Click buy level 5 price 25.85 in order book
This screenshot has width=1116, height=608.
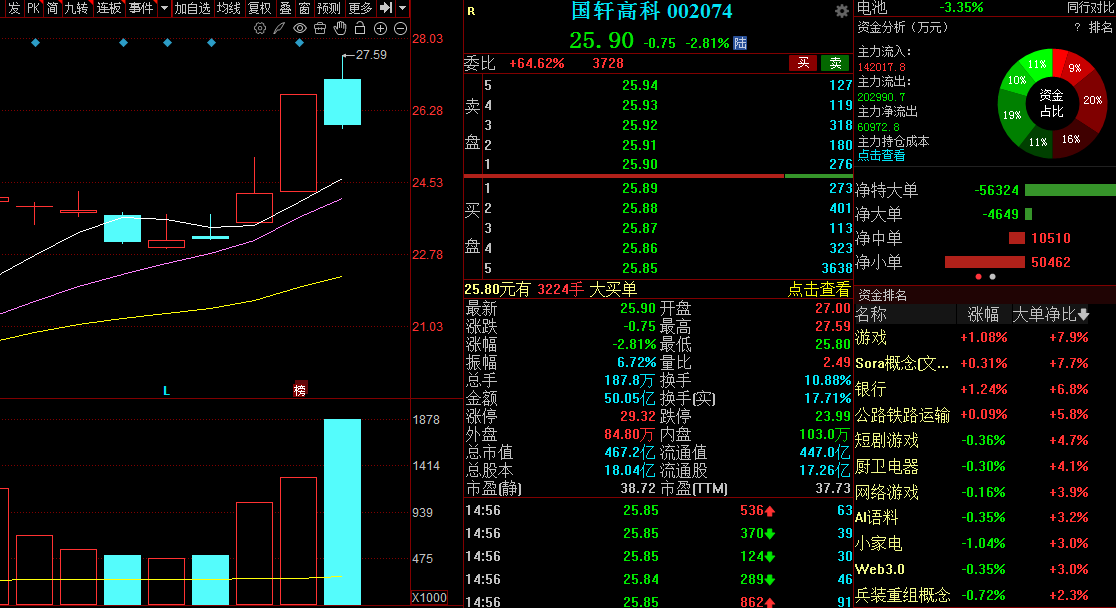coord(640,268)
